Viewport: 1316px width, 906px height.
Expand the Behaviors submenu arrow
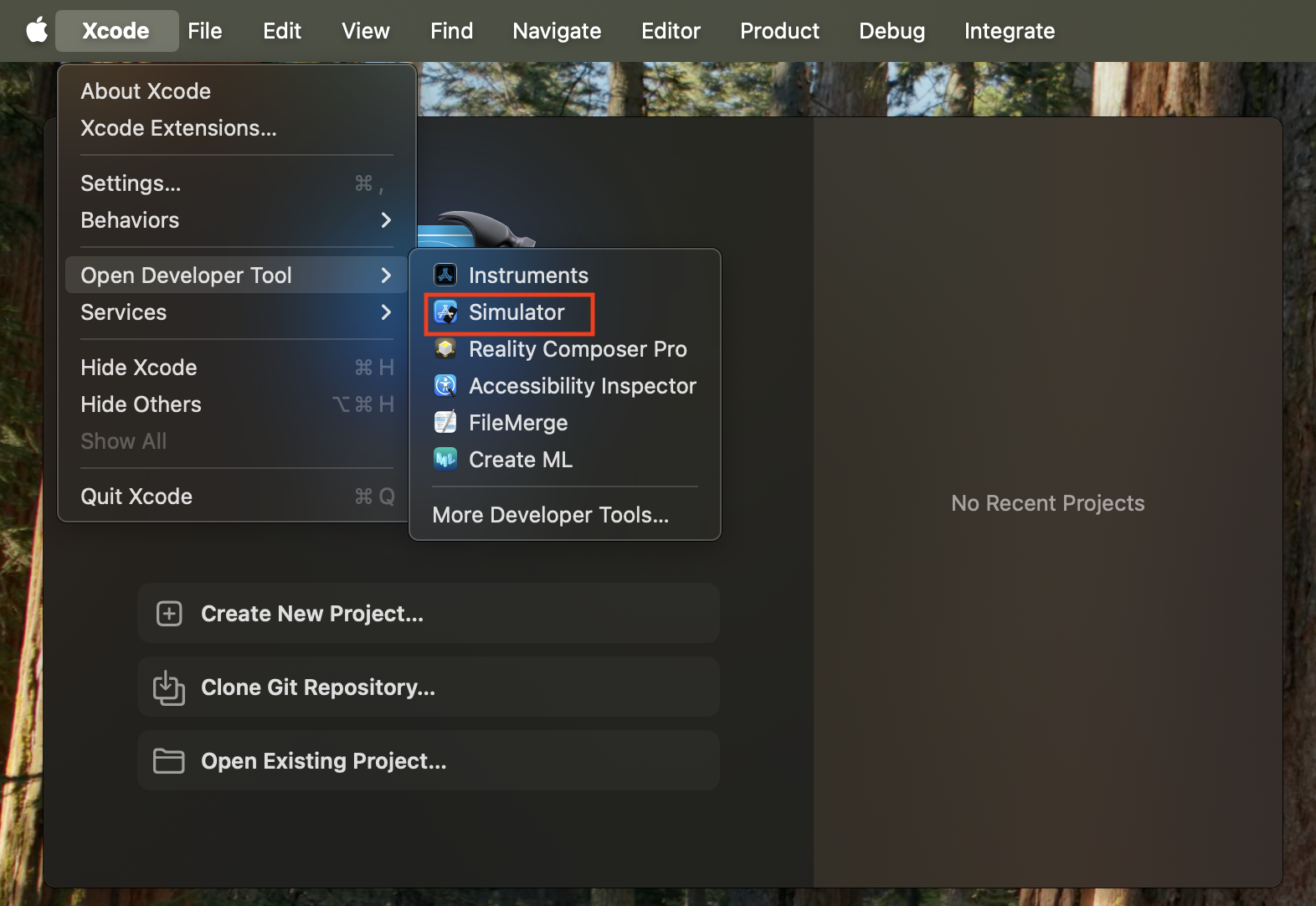pos(386,220)
